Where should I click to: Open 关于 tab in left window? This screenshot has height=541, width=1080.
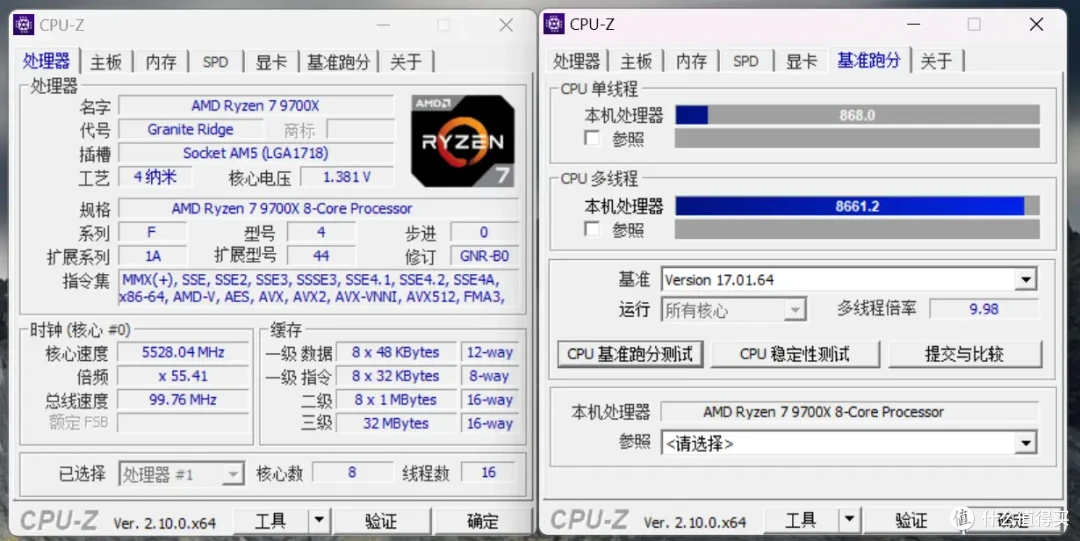(x=406, y=62)
